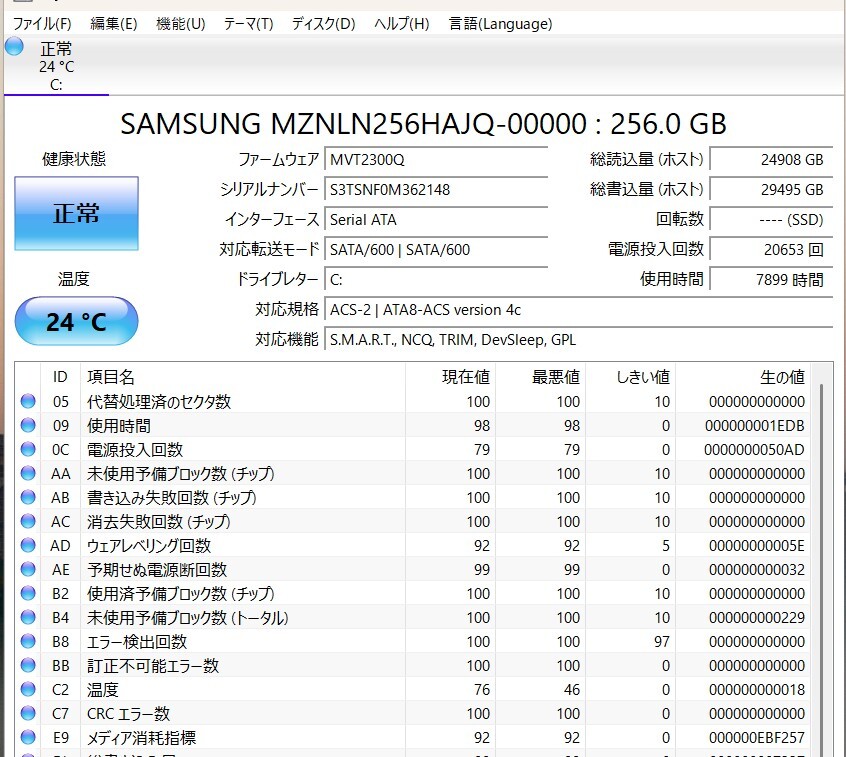The height and width of the screenshot is (757, 846).
Task: Click the attribute list vertical scrollbar
Action: [821, 569]
